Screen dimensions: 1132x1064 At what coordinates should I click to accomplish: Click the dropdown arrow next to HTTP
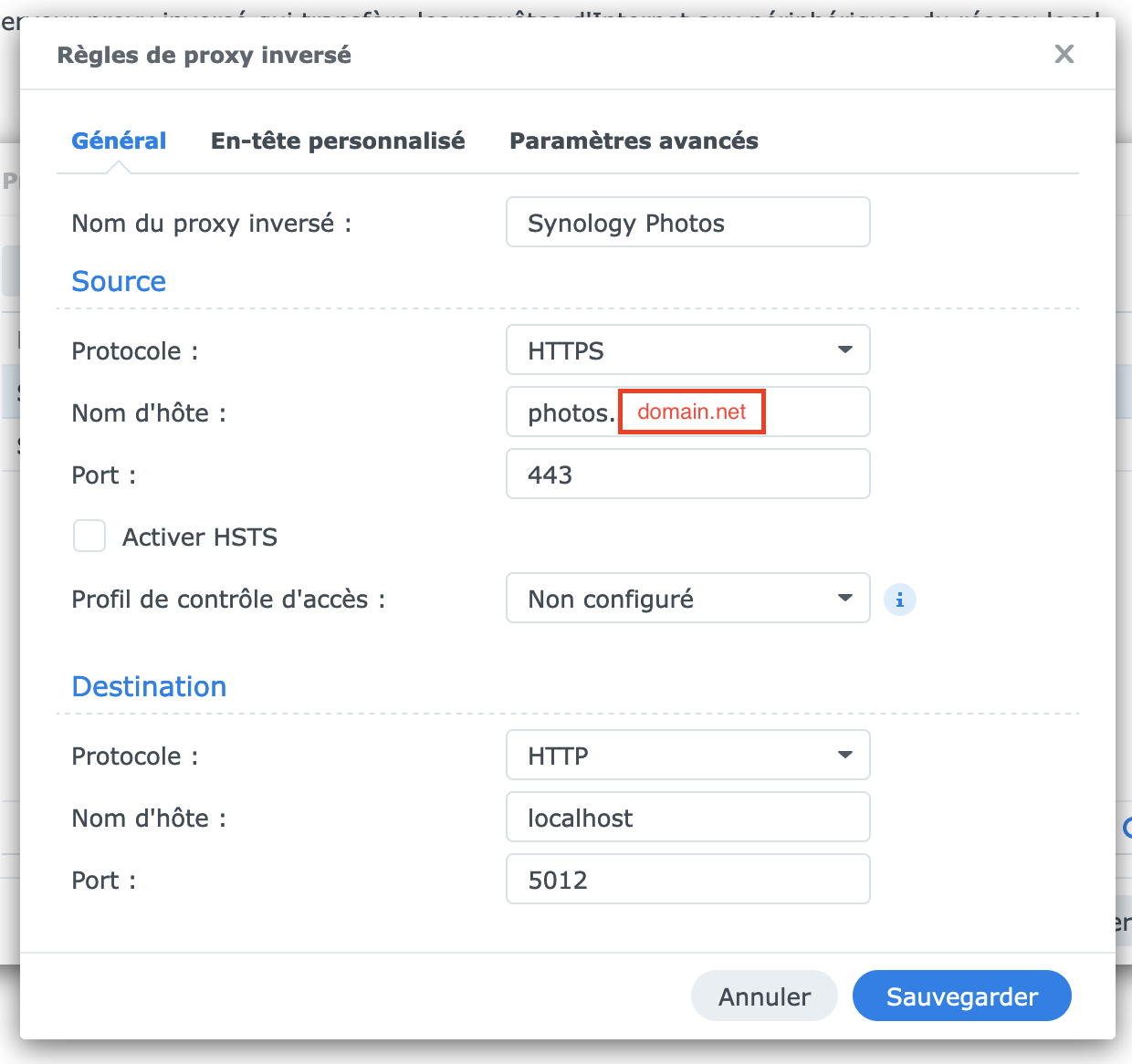[845, 756]
